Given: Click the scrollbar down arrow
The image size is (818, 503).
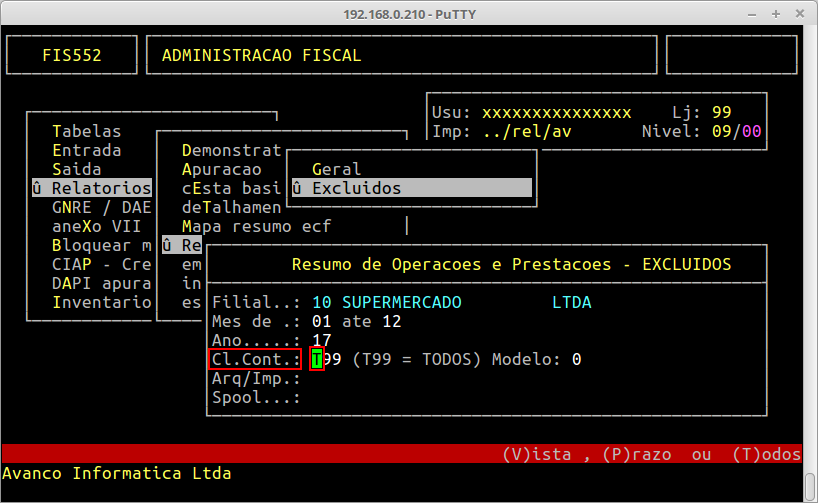Looking at the screenshot, I should pyautogui.click(x=809, y=493).
